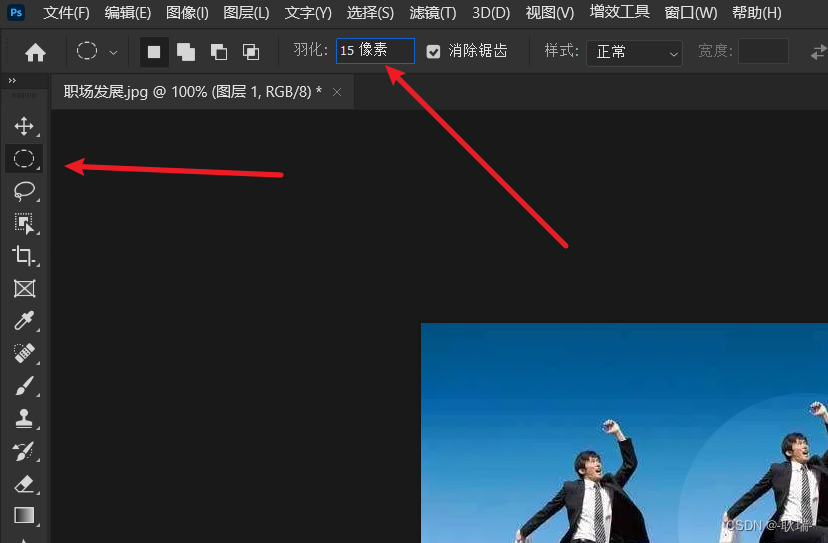Image resolution: width=828 pixels, height=543 pixels.
Task: Click the Home button in options bar
Action: 35,52
